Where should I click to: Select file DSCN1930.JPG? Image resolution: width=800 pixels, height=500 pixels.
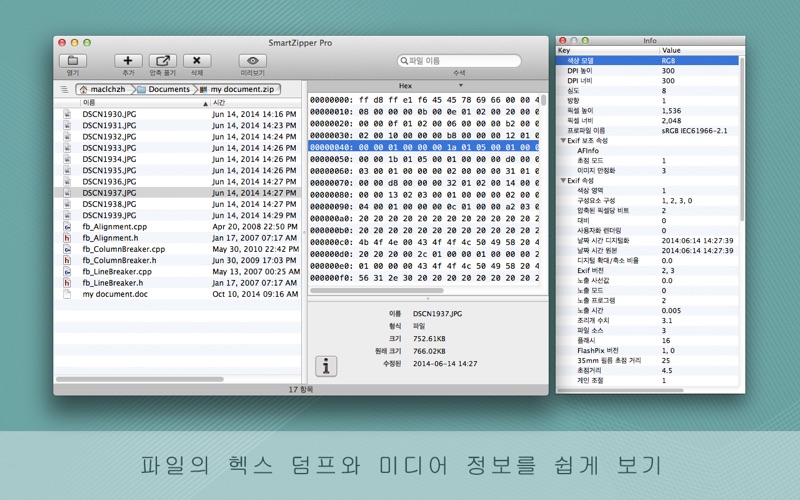pos(109,114)
